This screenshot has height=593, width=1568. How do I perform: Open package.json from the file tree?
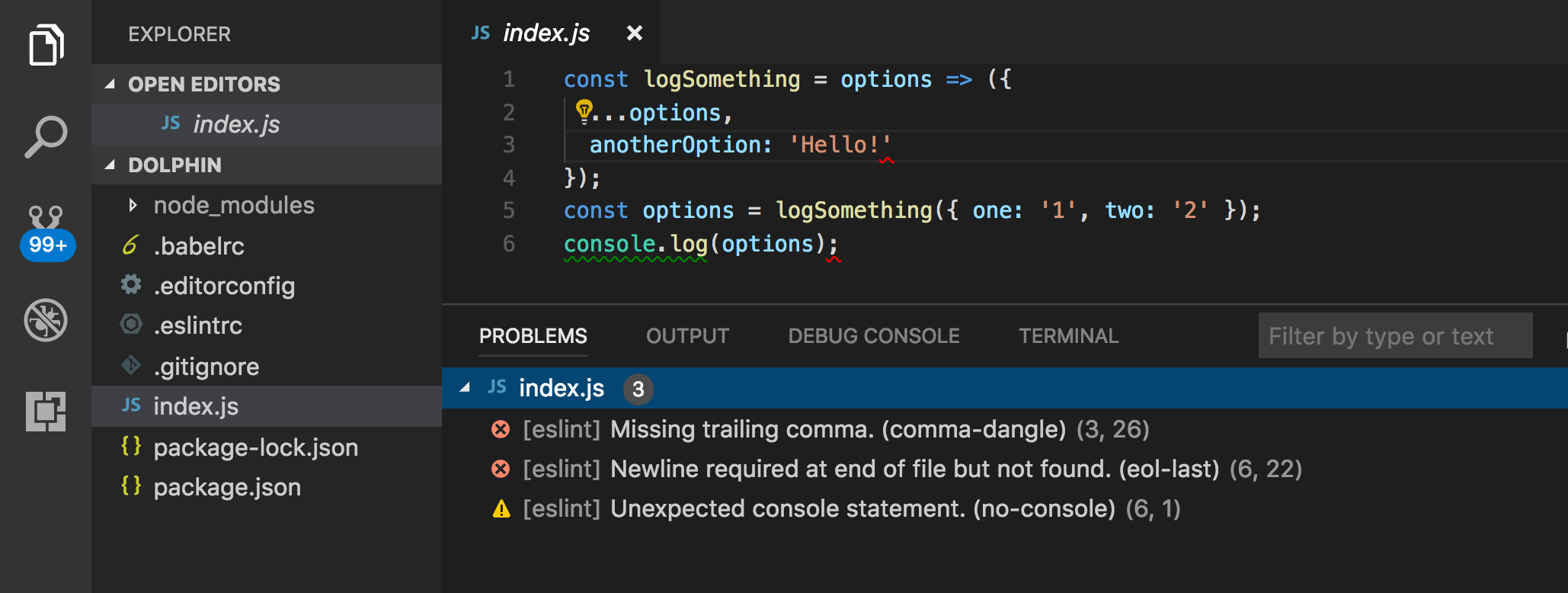(227, 488)
